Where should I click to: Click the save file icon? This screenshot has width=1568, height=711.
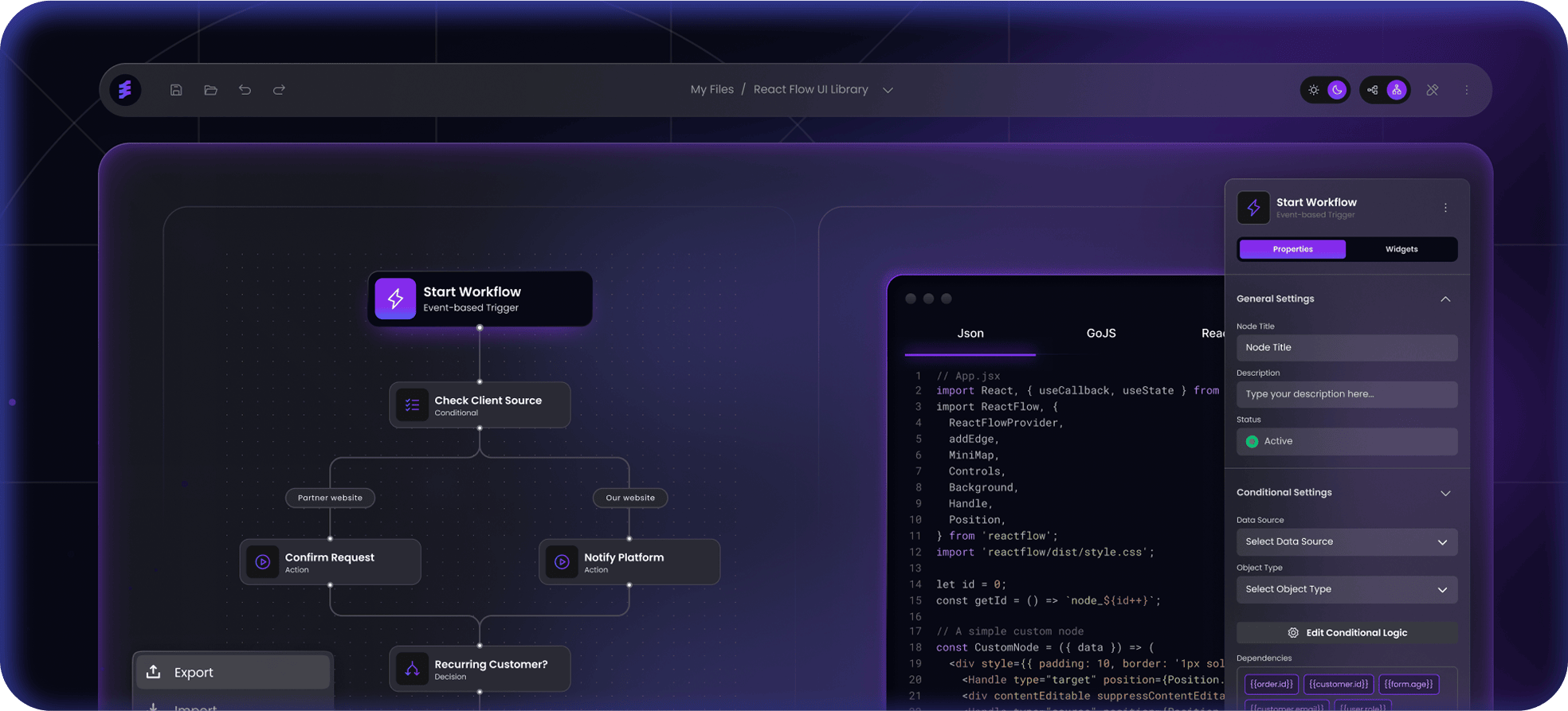tap(176, 90)
